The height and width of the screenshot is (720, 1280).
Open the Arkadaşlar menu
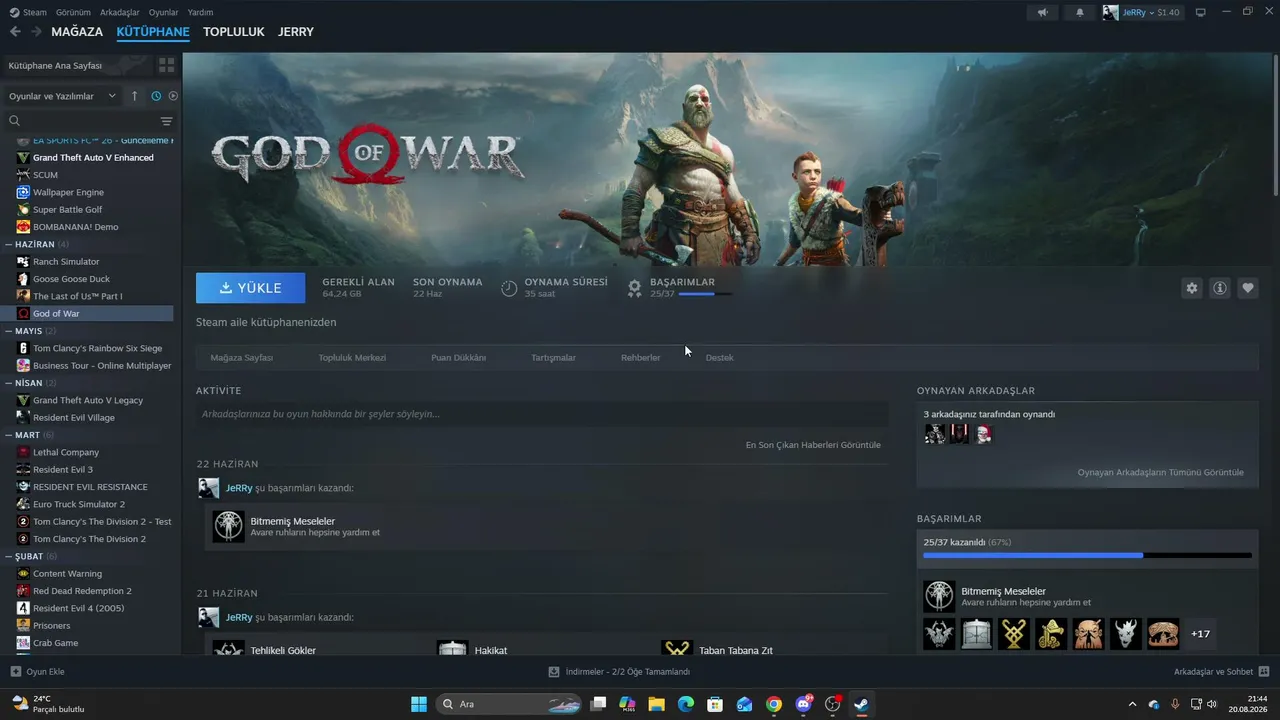click(x=120, y=12)
